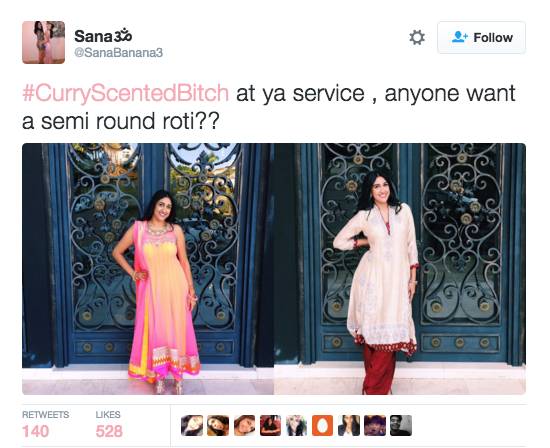Viewport: 550px width, 448px height.
Task: Click third liker avatar in row
Action: pyautogui.click(x=244, y=426)
